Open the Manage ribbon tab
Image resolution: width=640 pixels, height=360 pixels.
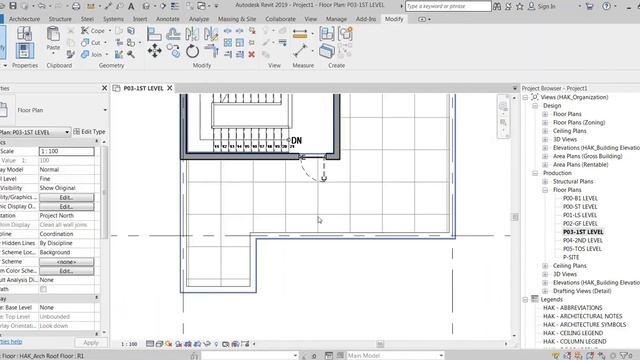point(336,19)
